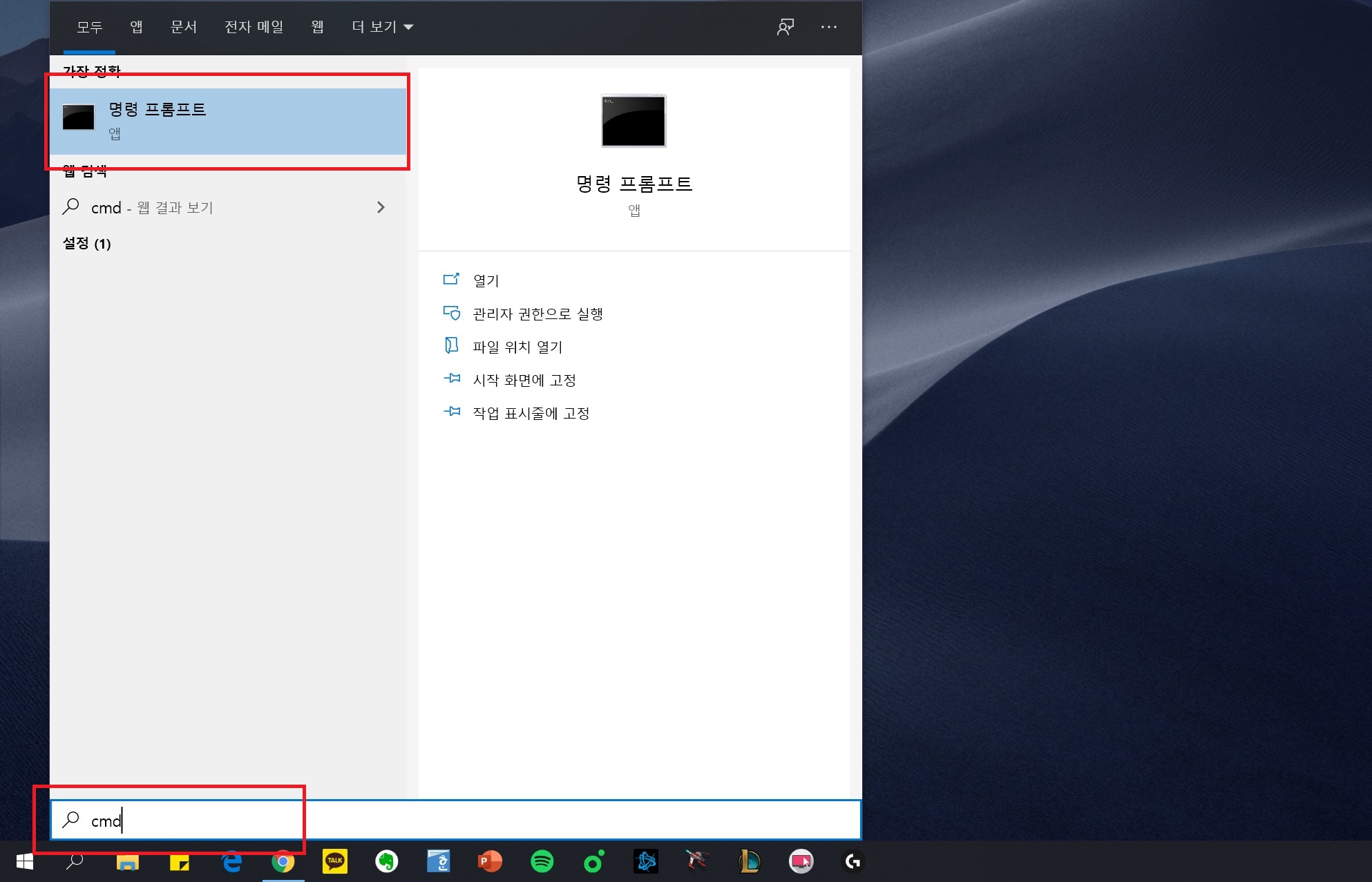
Task: Click the feedback icon in search header
Action: 785,27
